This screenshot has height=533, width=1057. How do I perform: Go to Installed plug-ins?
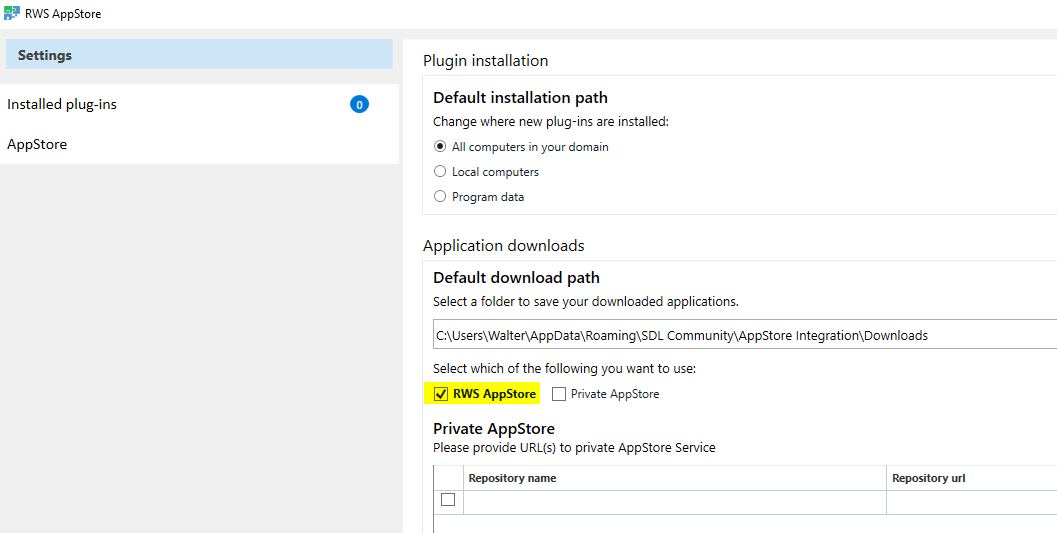coord(62,104)
